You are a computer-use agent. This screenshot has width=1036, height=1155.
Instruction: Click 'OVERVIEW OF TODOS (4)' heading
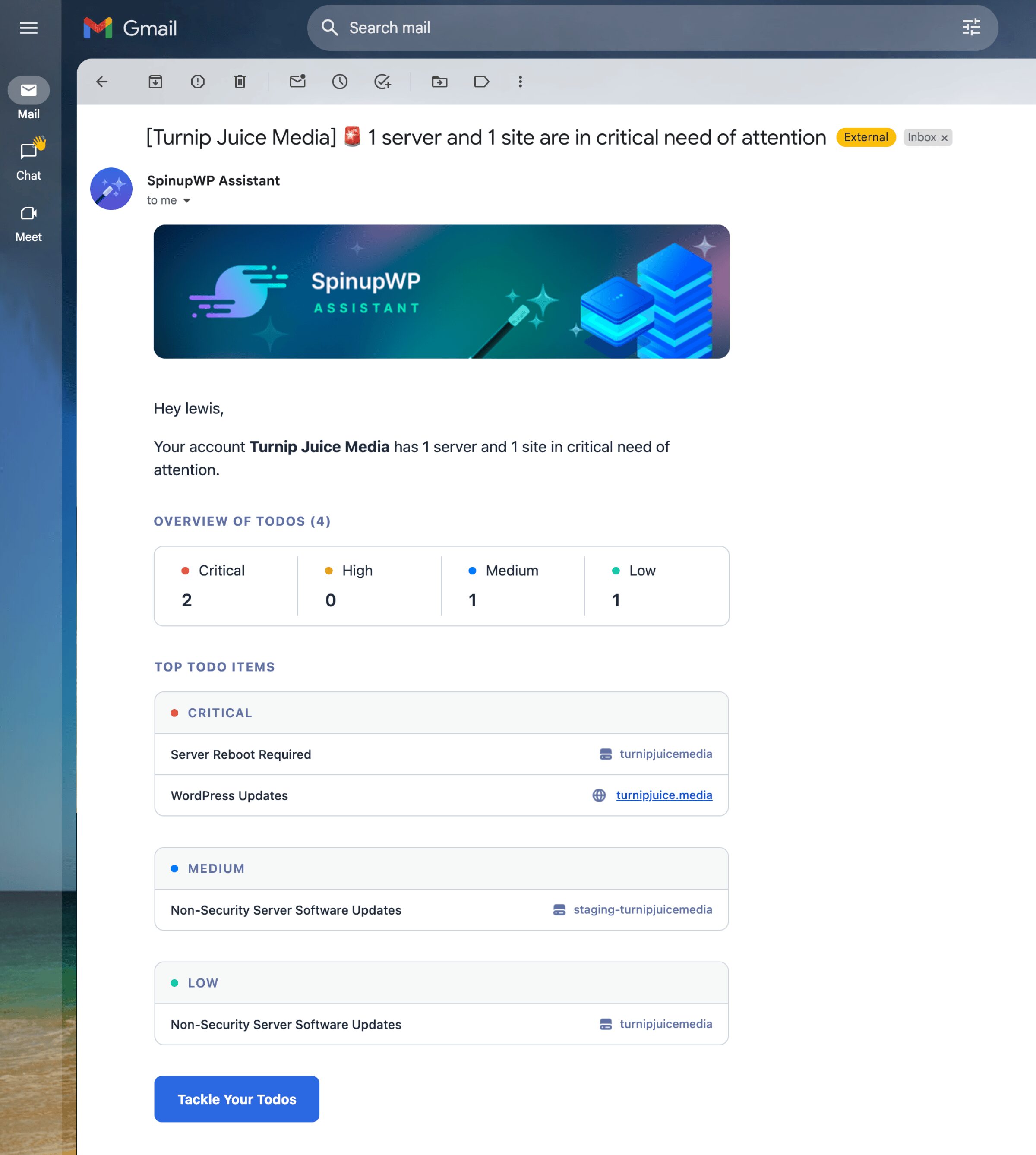point(242,521)
